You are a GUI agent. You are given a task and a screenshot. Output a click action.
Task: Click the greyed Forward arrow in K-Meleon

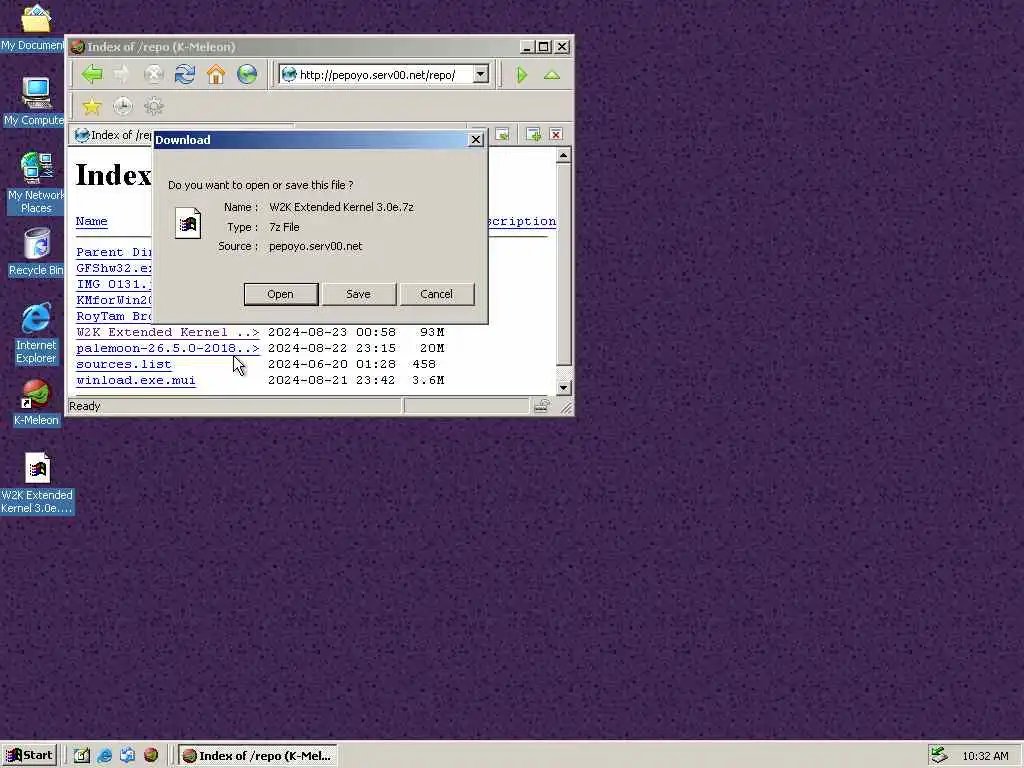point(122,74)
